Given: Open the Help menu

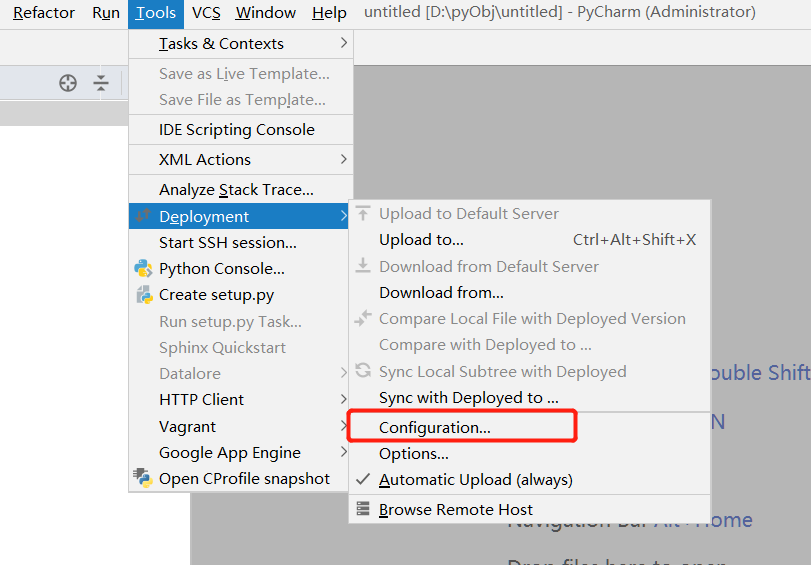Looking at the screenshot, I should coord(329,13).
